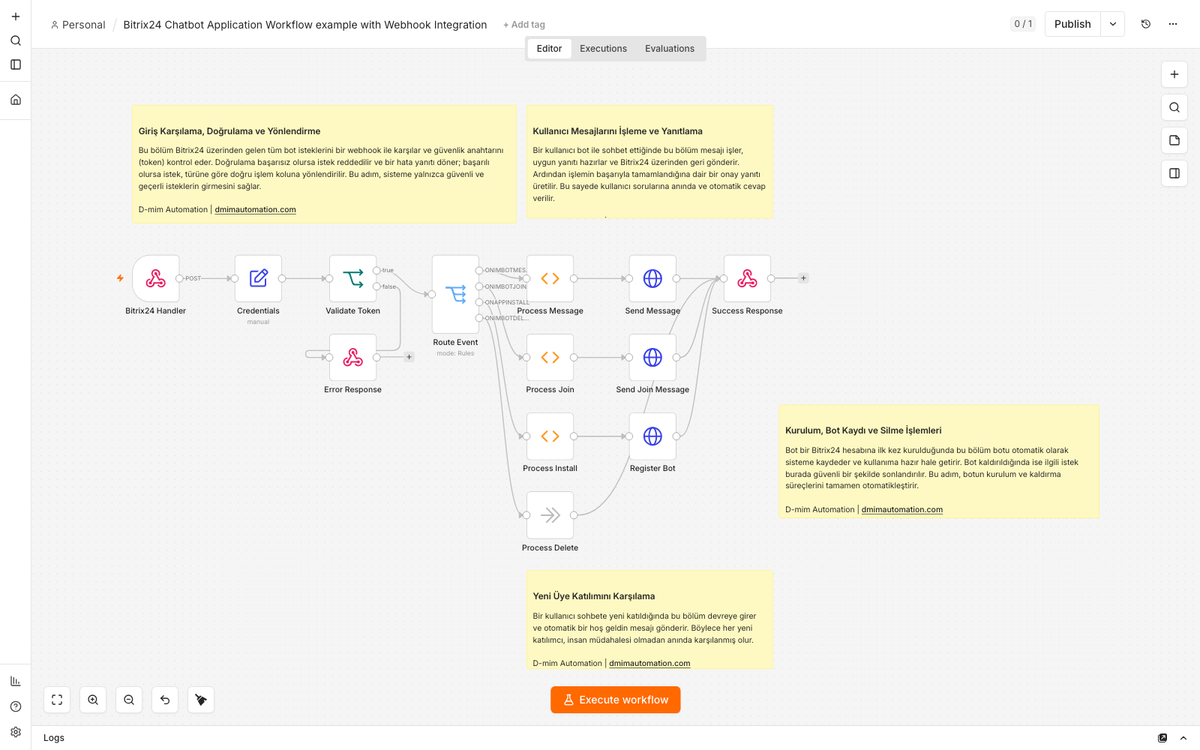Open search from the left sidebar
Screen dimensions: 1200x750
15,41
